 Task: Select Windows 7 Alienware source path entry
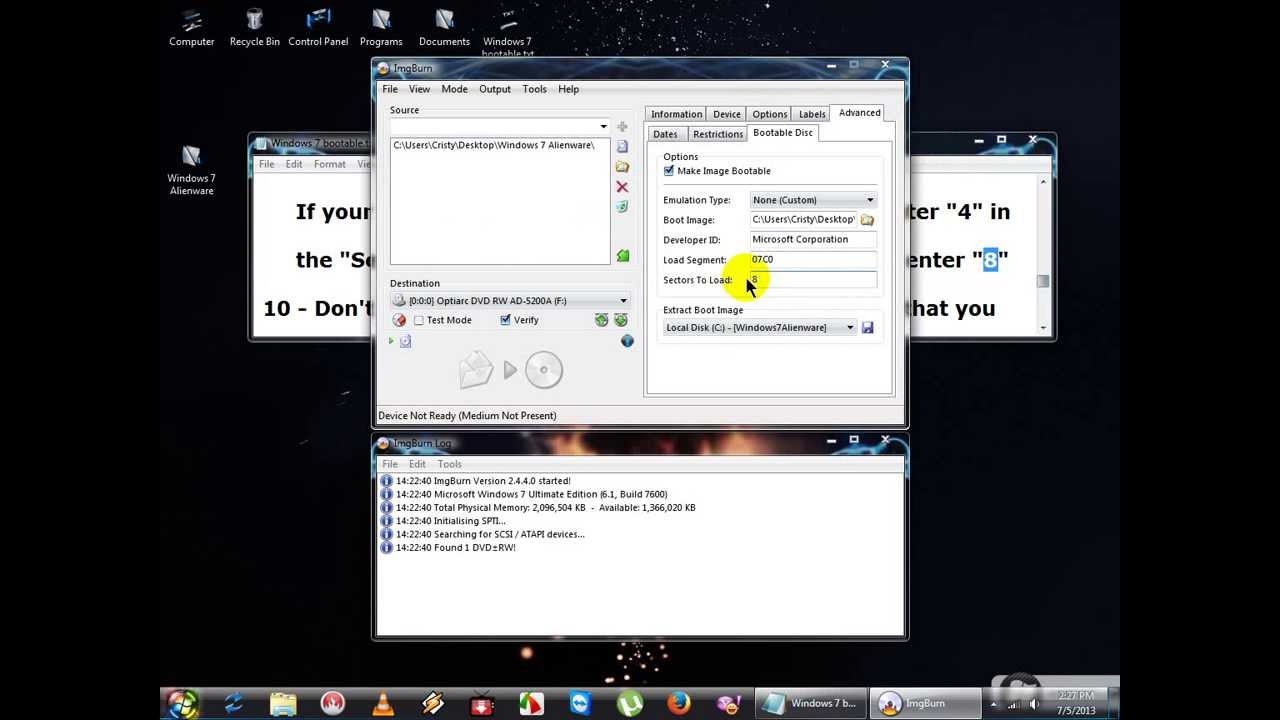click(x=494, y=145)
